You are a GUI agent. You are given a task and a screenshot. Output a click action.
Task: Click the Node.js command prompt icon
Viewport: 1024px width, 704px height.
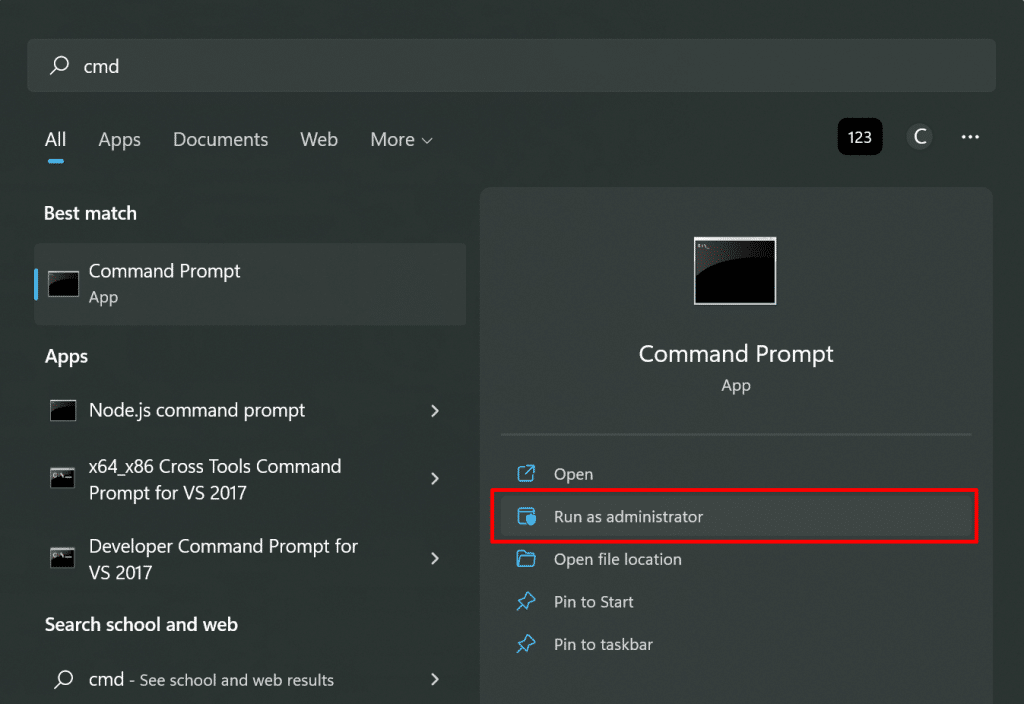63,411
